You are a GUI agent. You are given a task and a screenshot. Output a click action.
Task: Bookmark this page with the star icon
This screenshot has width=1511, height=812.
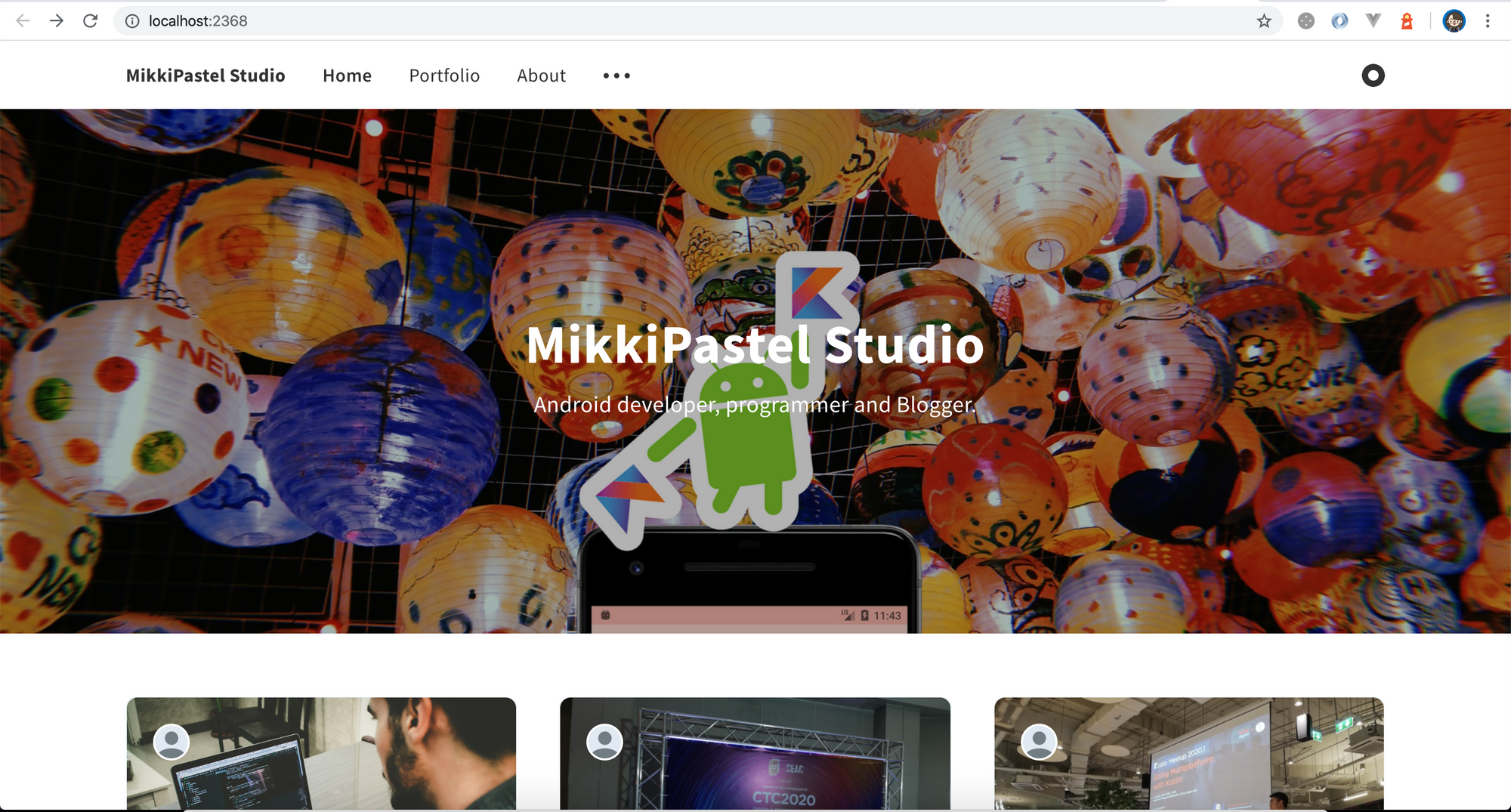pyautogui.click(x=1264, y=21)
